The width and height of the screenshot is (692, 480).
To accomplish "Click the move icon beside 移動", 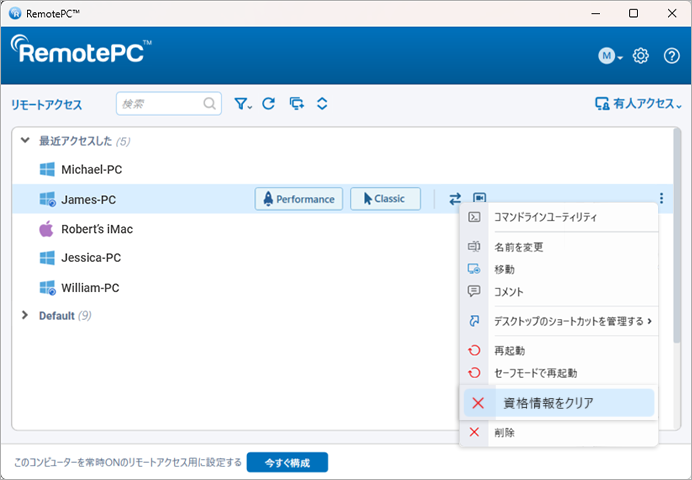I will [x=474, y=269].
